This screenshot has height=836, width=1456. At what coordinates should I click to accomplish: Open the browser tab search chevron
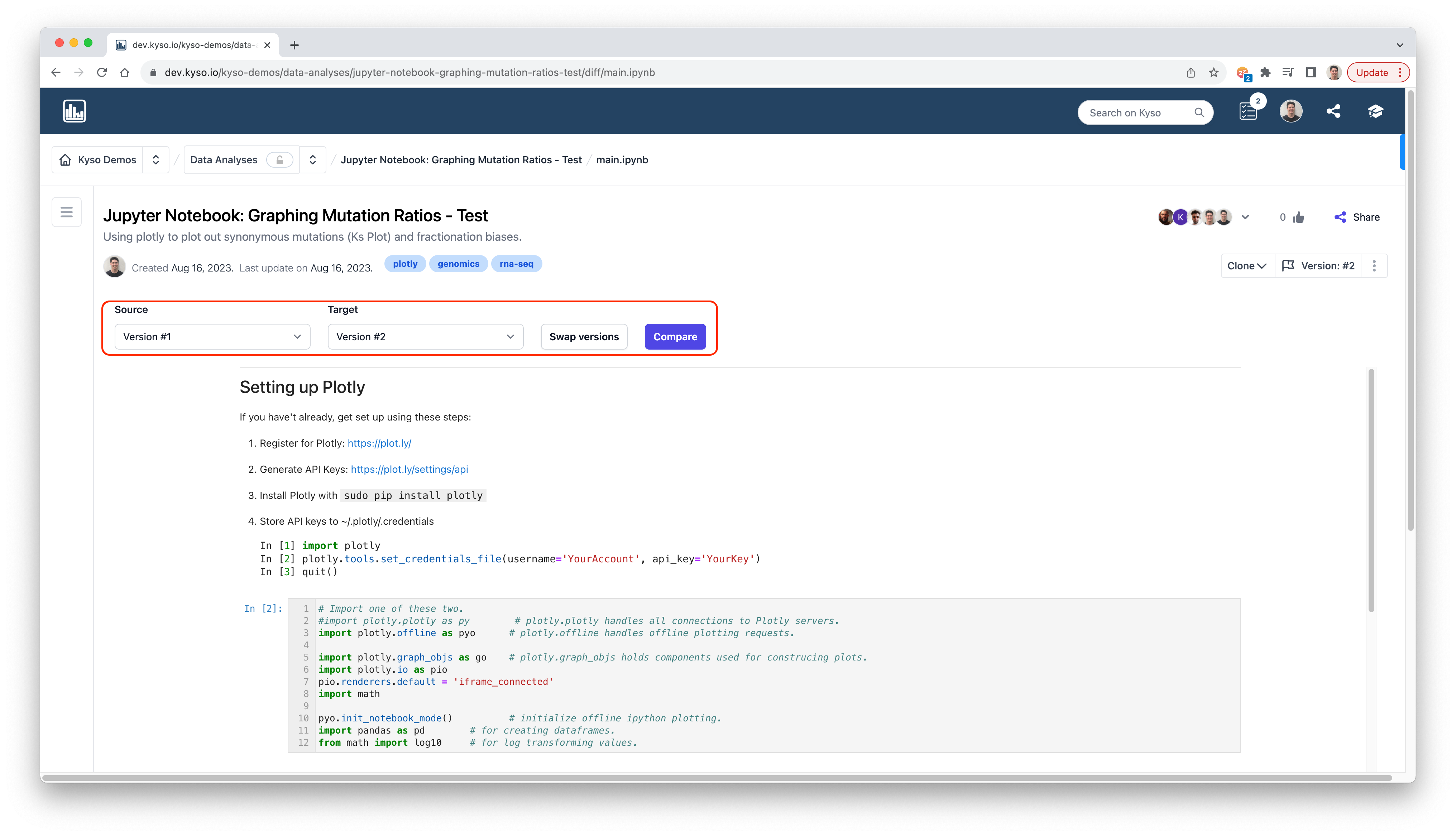[x=1400, y=45]
